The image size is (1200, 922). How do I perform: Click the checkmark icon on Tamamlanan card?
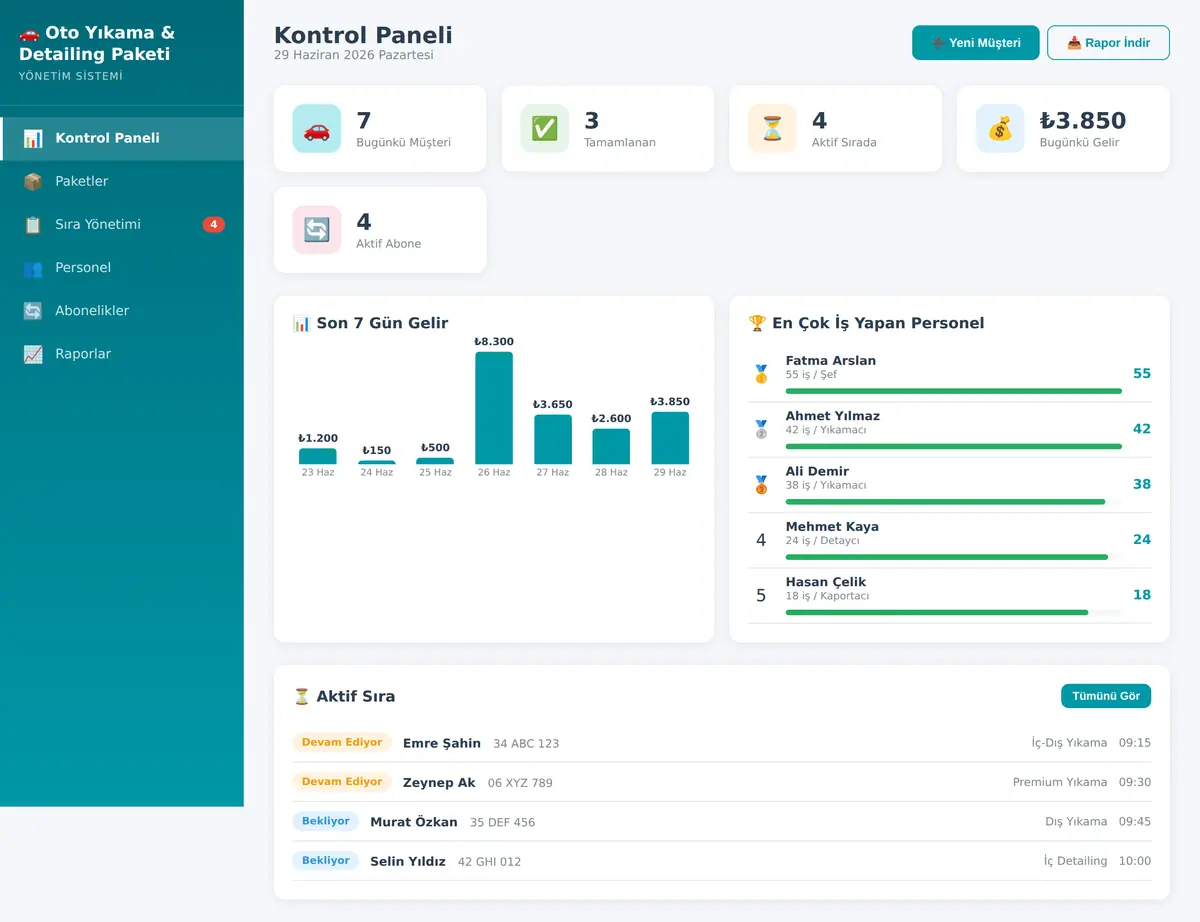(x=545, y=129)
